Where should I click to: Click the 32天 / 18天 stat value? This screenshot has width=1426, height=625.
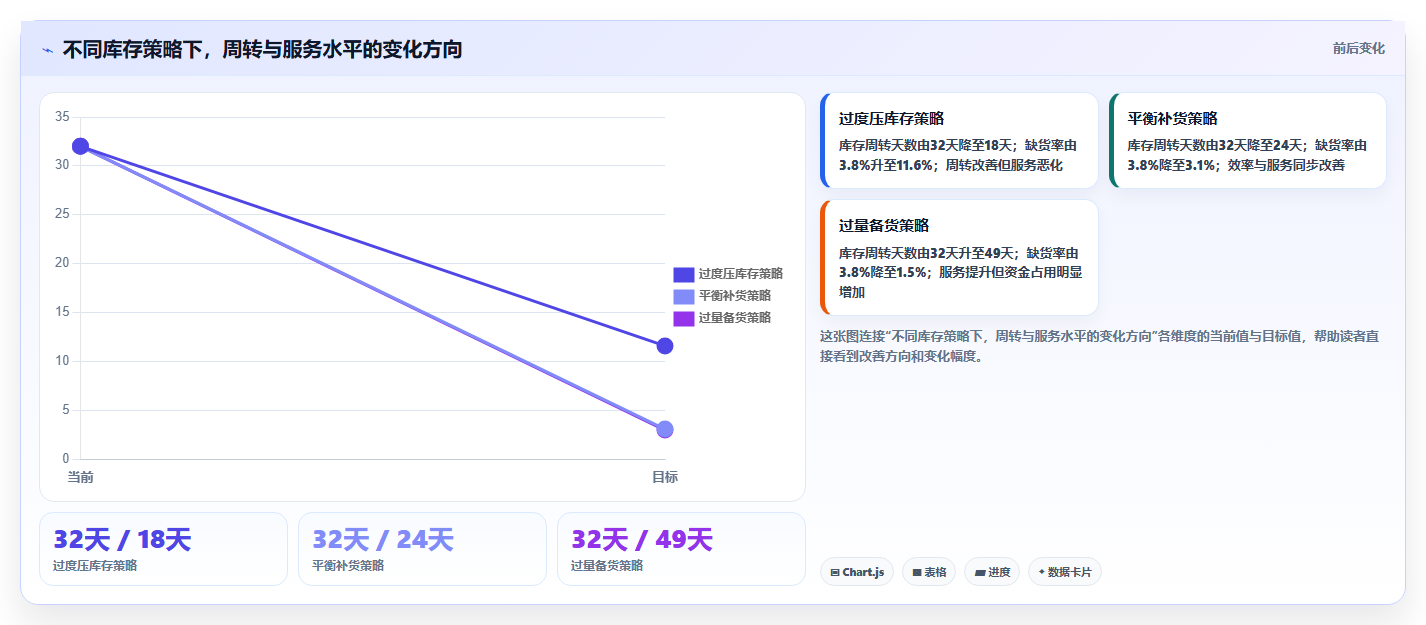(x=122, y=539)
